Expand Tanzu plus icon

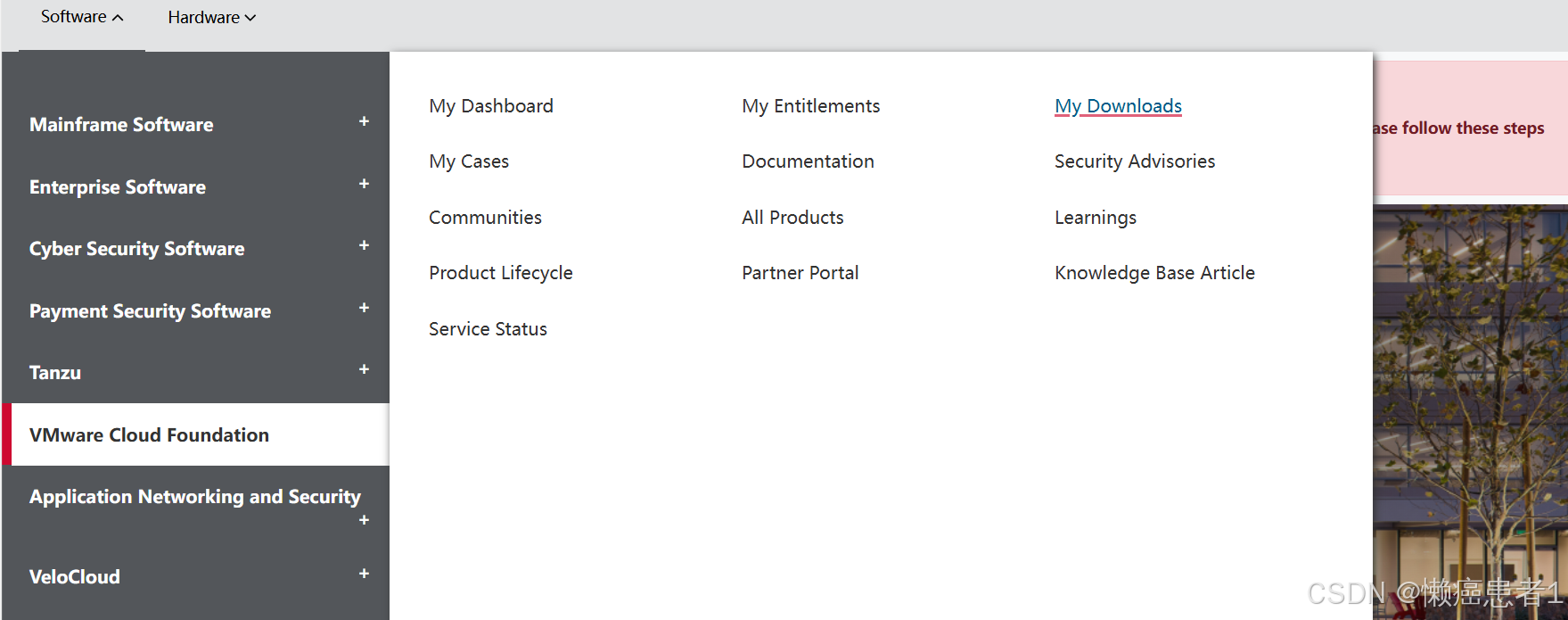pos(364,369)
